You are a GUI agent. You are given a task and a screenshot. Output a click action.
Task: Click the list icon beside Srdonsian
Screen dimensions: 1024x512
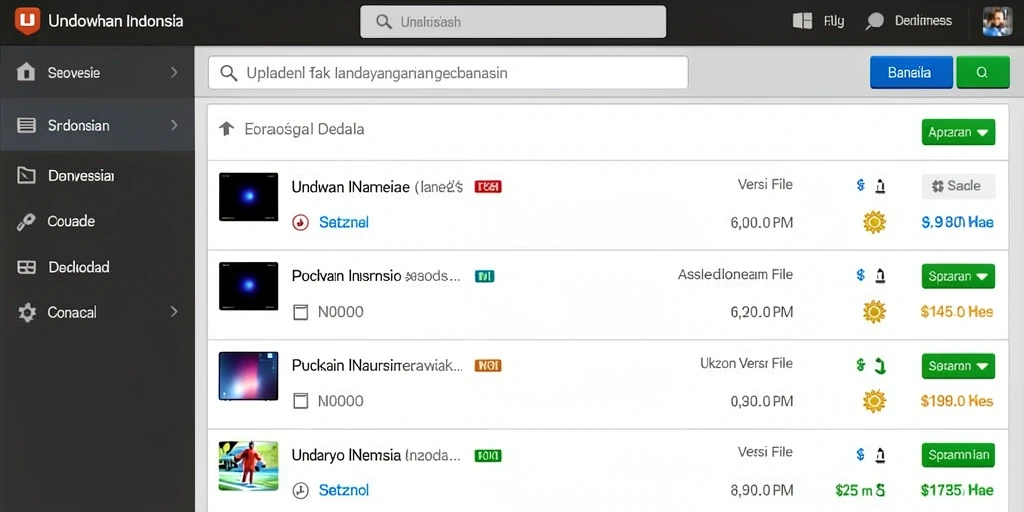coord(26,125)
